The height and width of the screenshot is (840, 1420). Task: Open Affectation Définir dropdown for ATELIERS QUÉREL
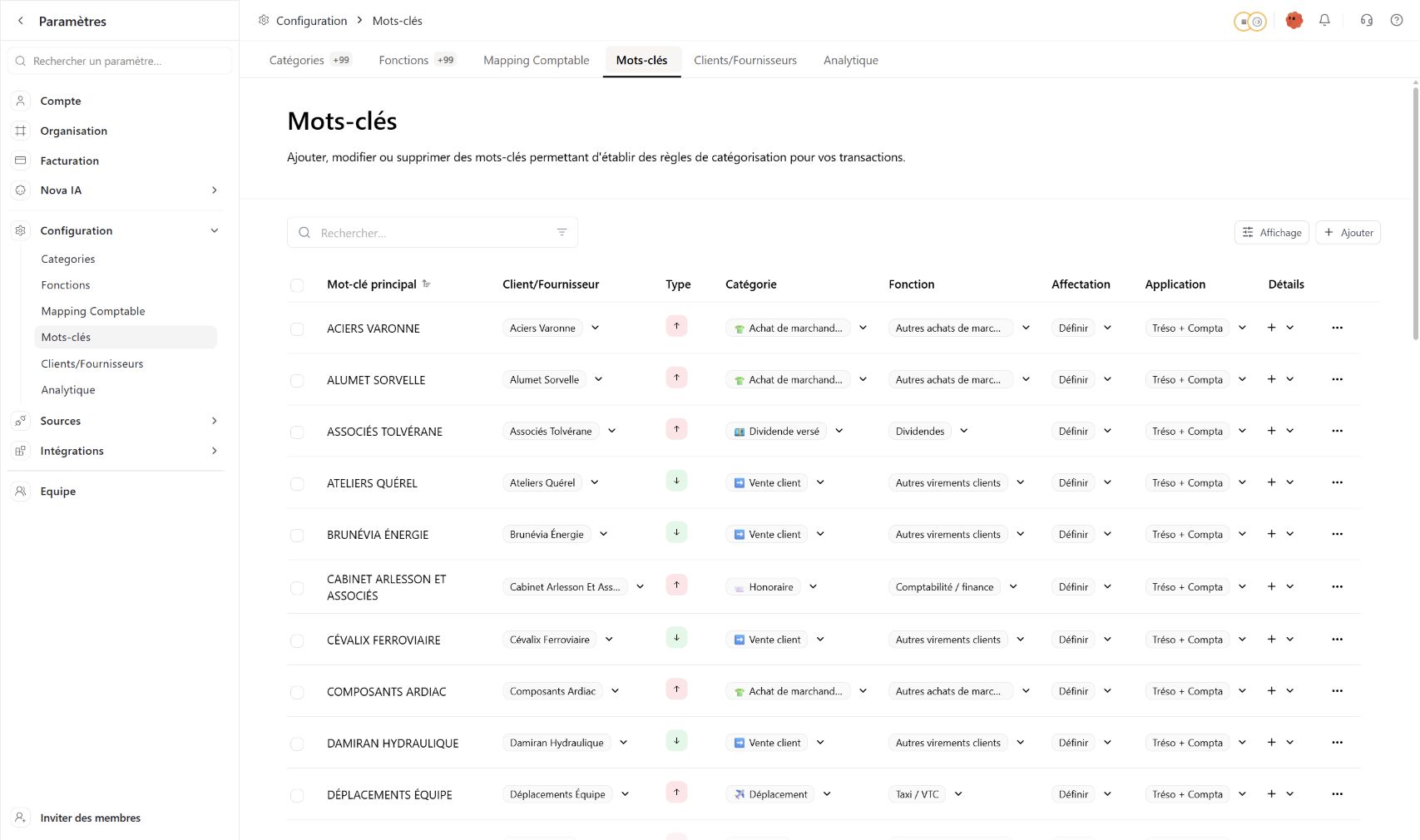tap(1107, 482)
